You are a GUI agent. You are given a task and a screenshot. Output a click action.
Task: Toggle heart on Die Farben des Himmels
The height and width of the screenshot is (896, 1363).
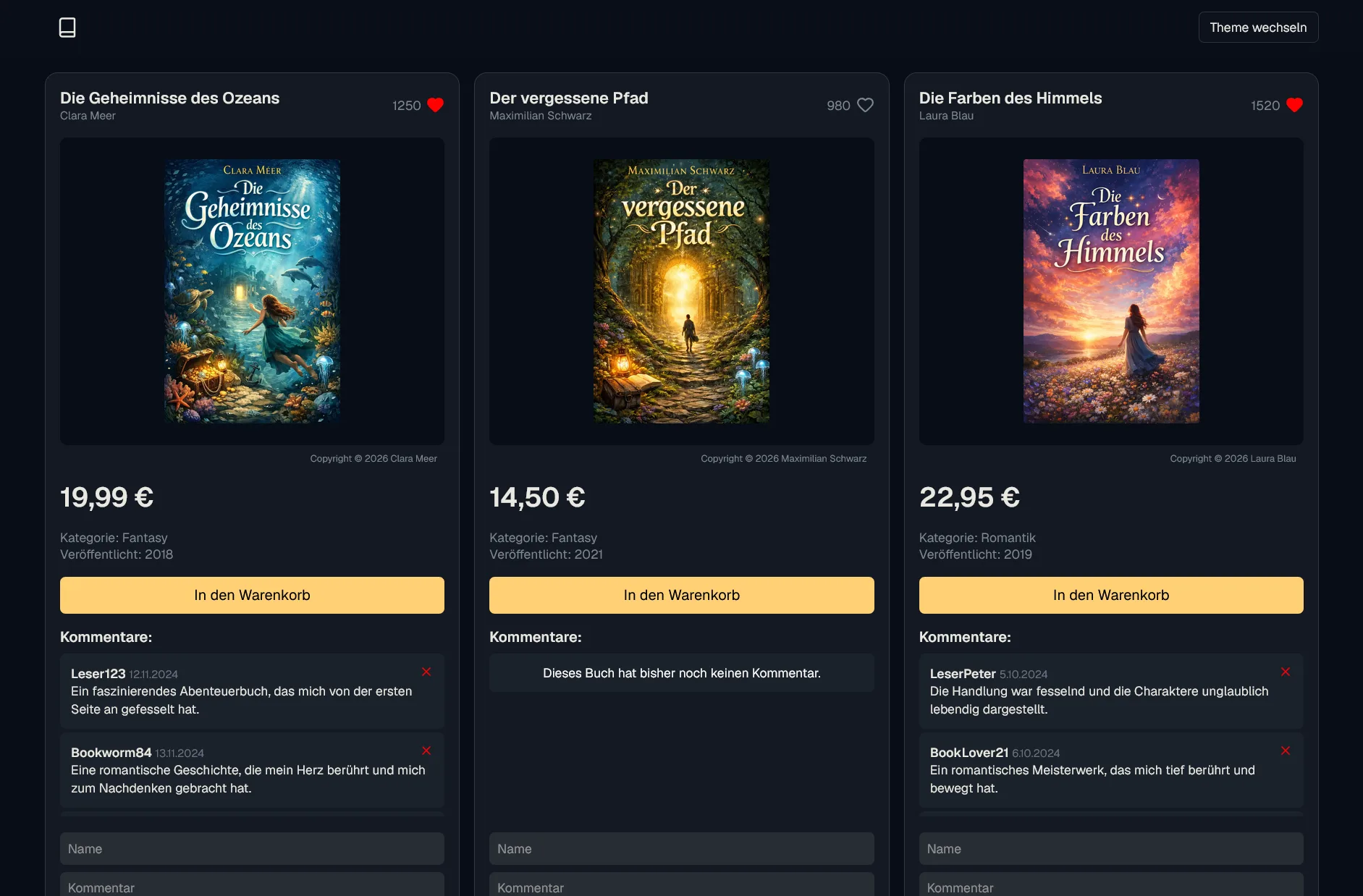(x=1294, y=105)
